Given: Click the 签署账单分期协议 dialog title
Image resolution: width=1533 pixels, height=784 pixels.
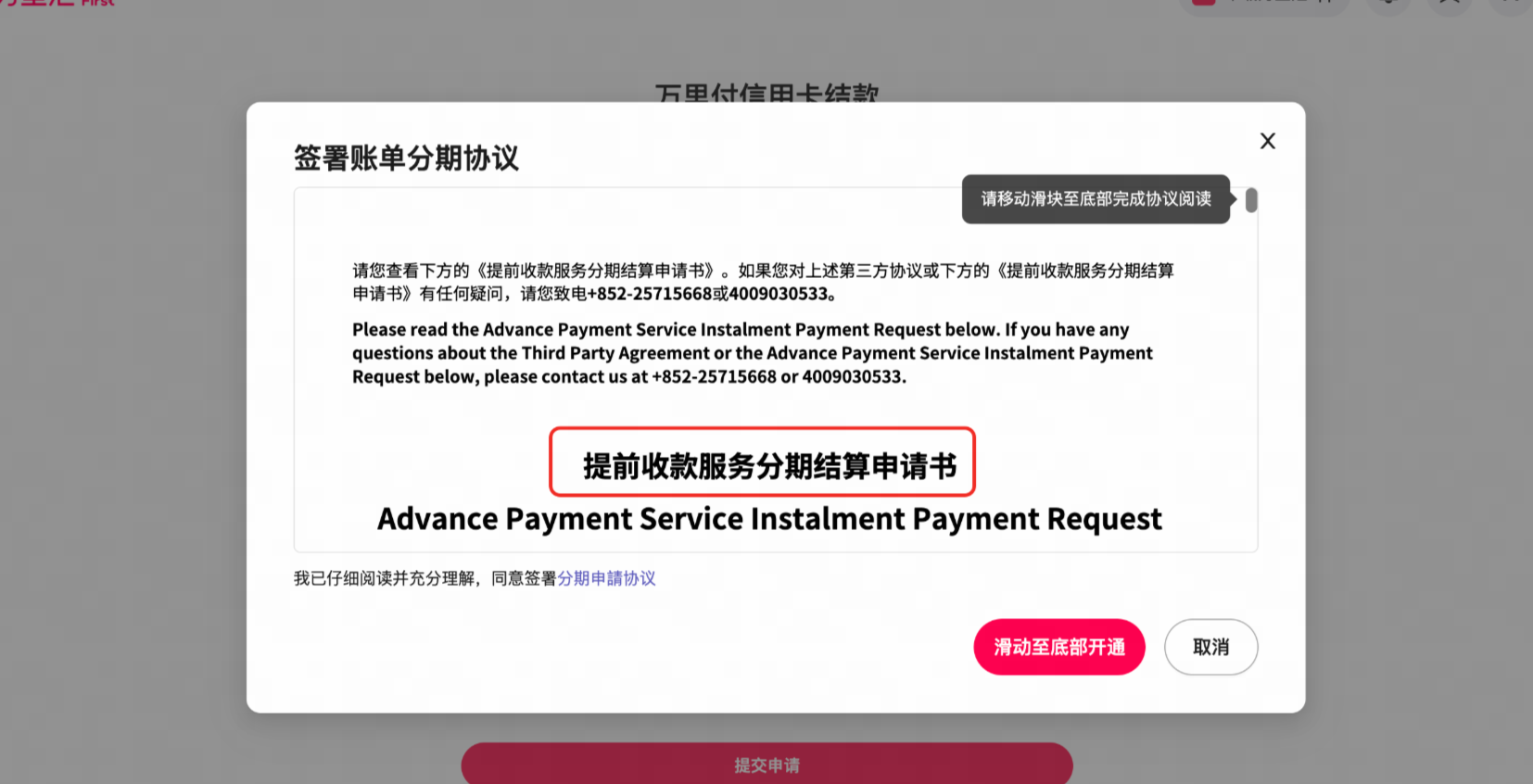Looking at the screenshot, I should tap(406, 158).
